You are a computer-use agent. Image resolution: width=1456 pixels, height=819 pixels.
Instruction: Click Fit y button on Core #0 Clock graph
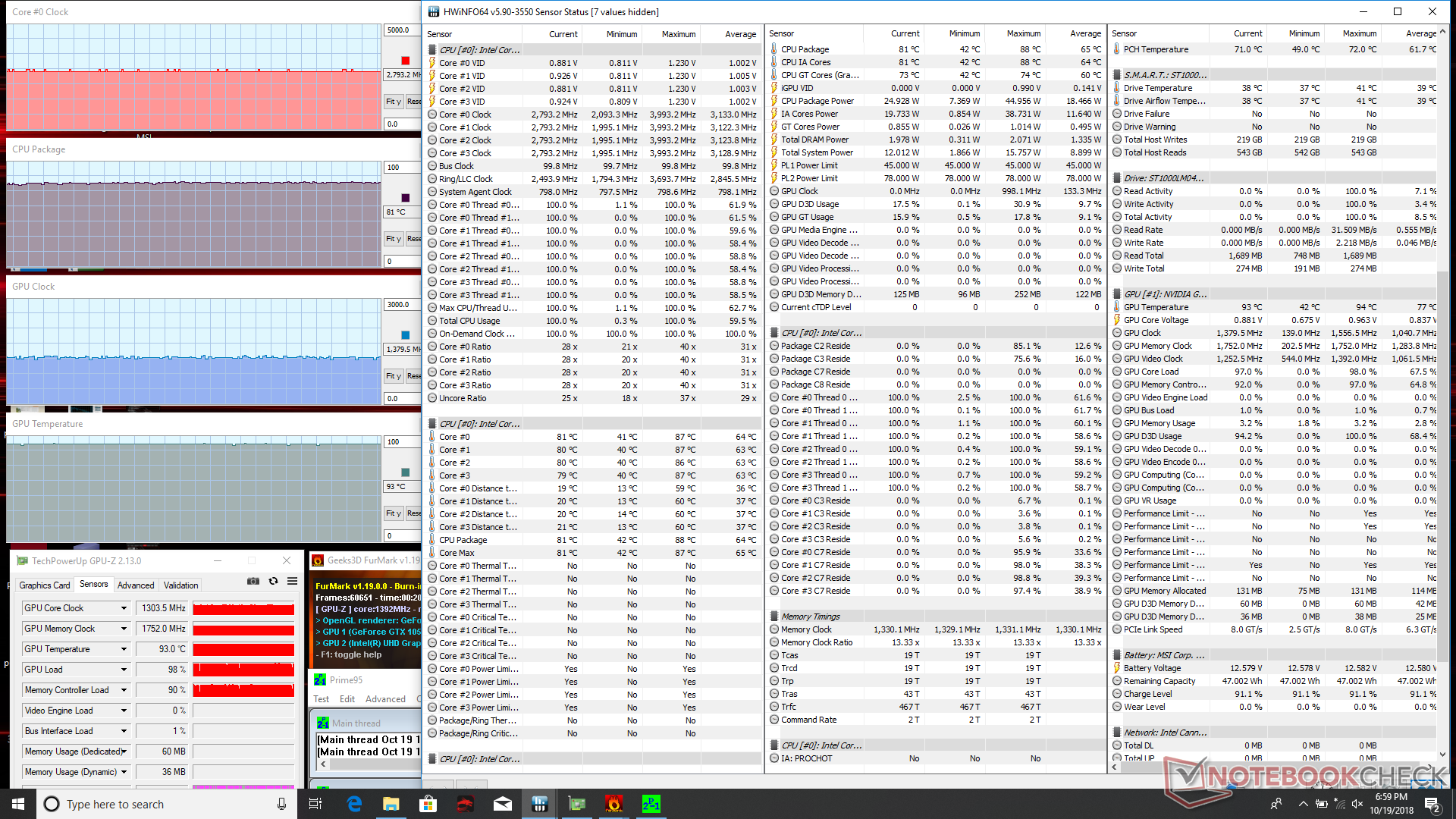click(393, 102)
